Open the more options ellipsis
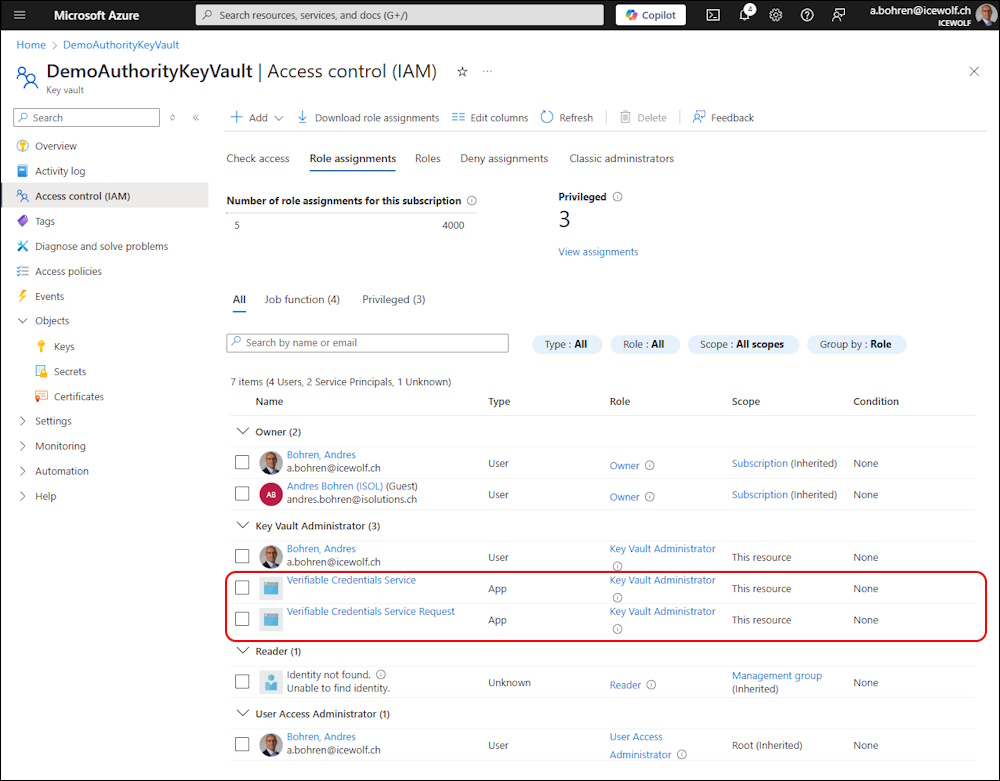Image resolution: width=1000 pixels, height=781 pixels. pos(487,71)
